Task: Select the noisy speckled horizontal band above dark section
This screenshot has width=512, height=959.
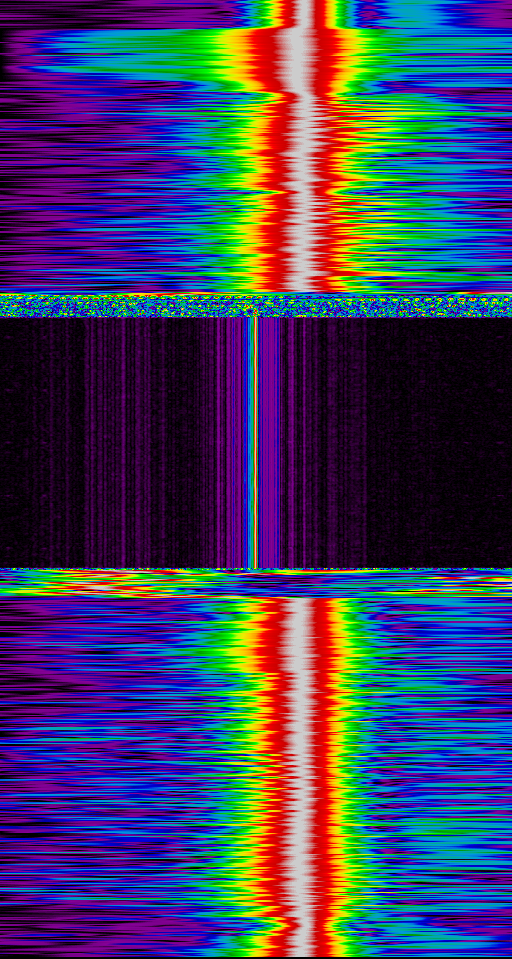Action: coord(256,305)
